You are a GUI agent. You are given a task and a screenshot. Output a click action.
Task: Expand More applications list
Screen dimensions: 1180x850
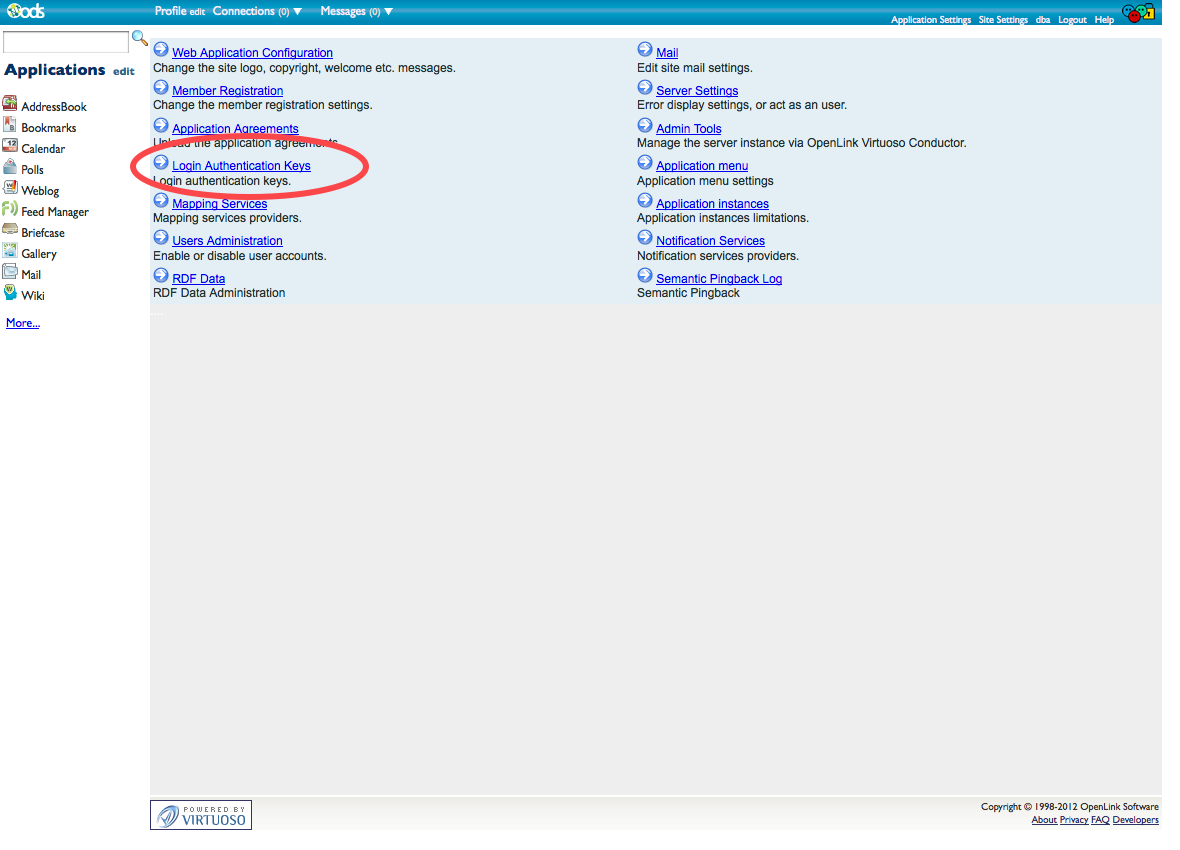point(23,323)
